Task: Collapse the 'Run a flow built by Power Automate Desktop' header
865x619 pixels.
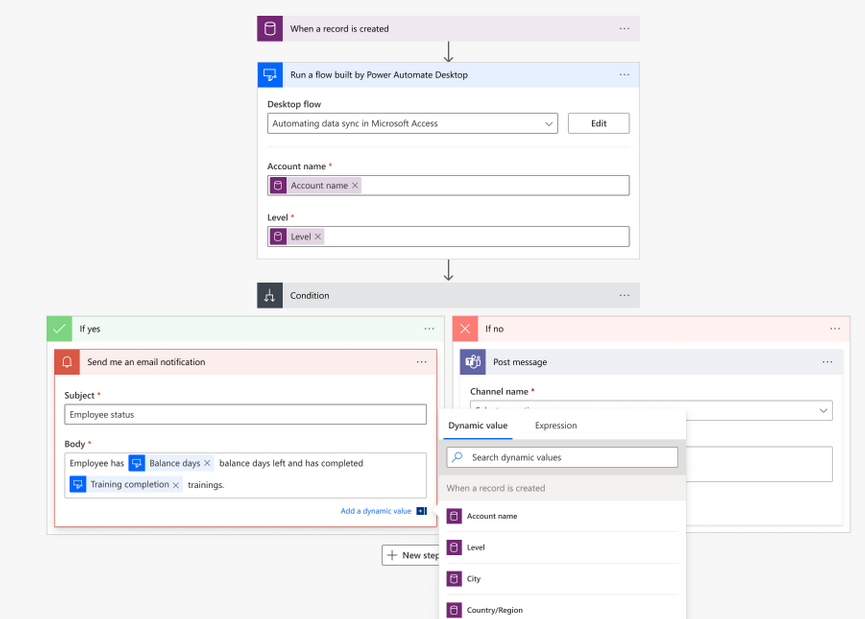Action: [448, 75]
